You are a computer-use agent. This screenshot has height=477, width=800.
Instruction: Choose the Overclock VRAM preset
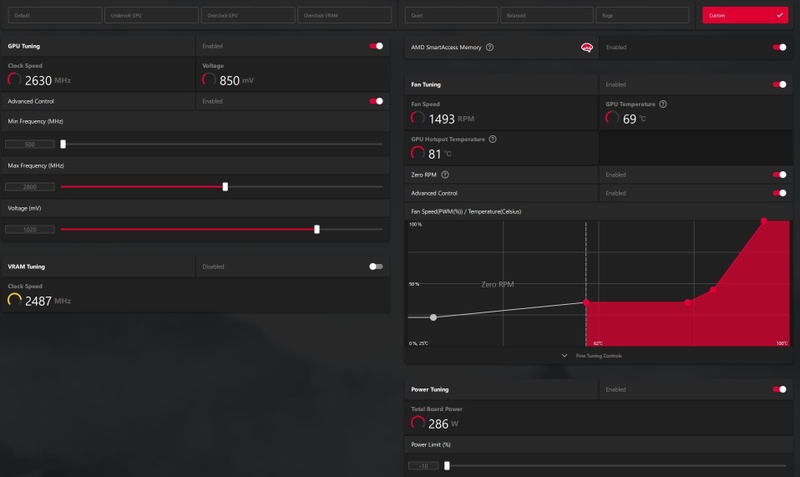pos(344,15)
